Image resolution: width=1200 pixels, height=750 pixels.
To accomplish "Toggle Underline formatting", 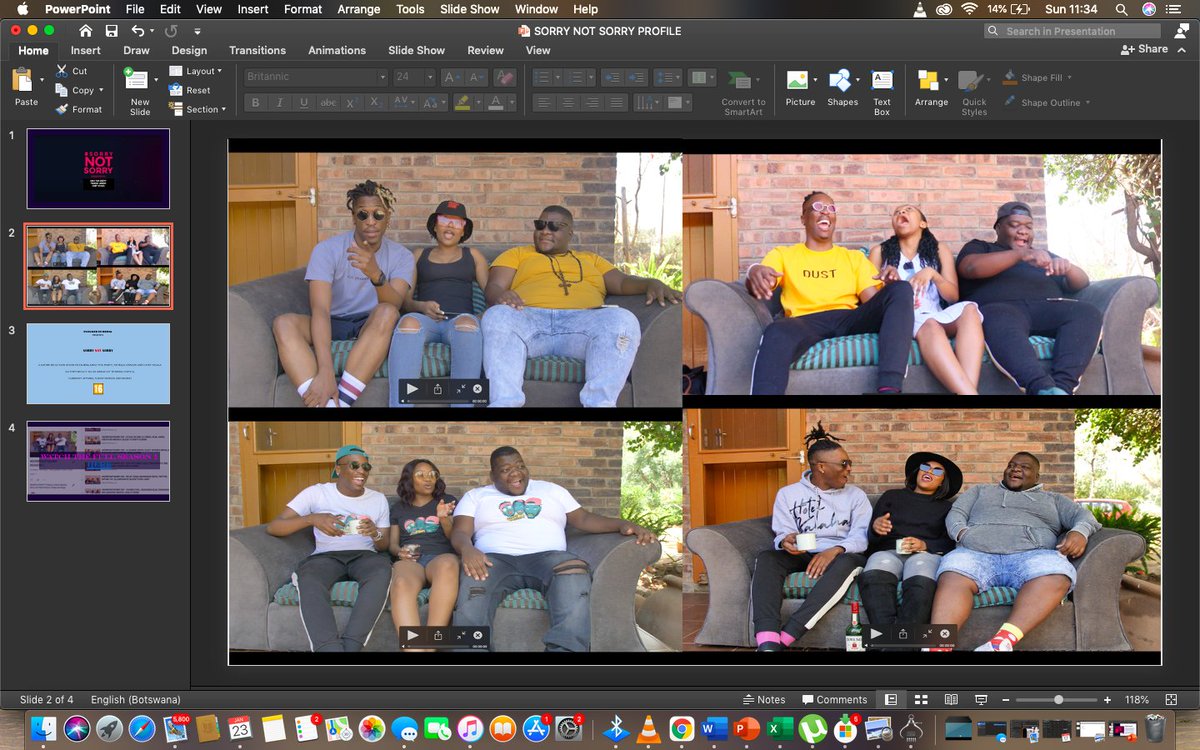I will click(x=303, y=103).
